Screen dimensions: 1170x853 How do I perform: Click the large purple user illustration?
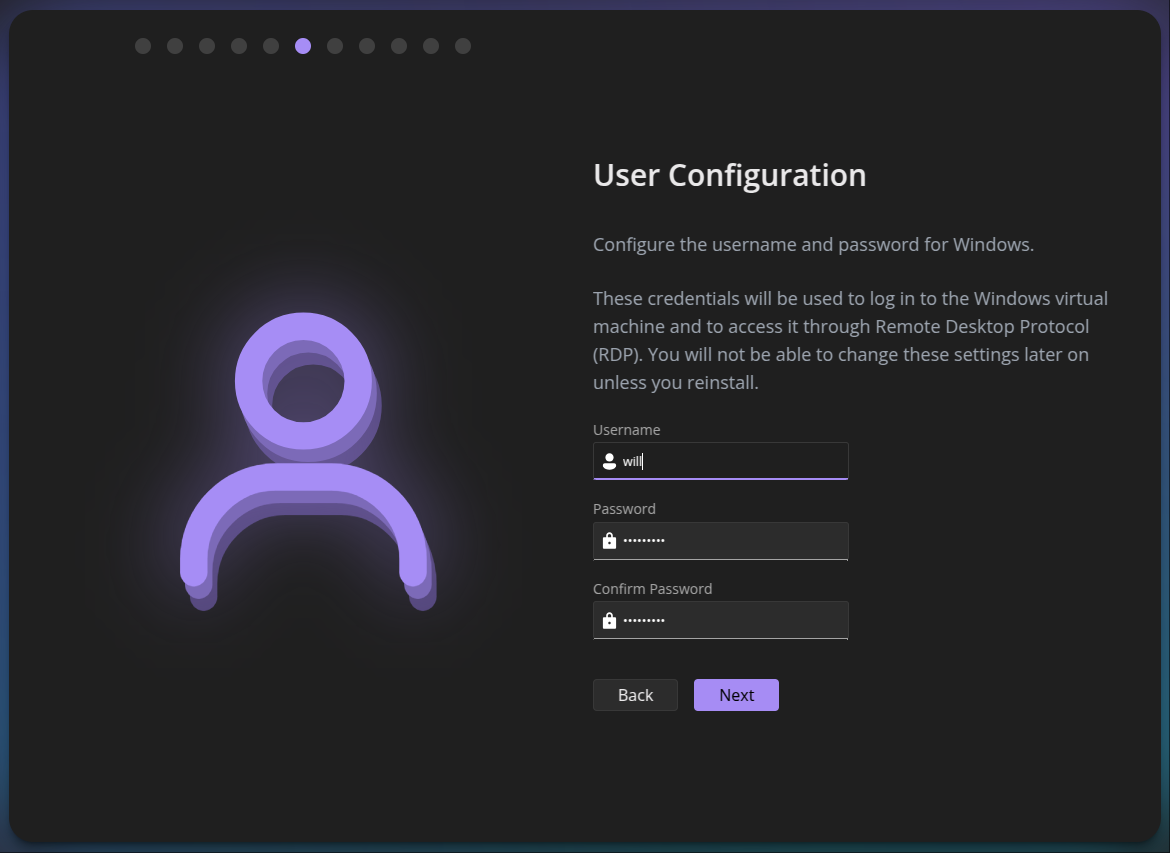307,460
